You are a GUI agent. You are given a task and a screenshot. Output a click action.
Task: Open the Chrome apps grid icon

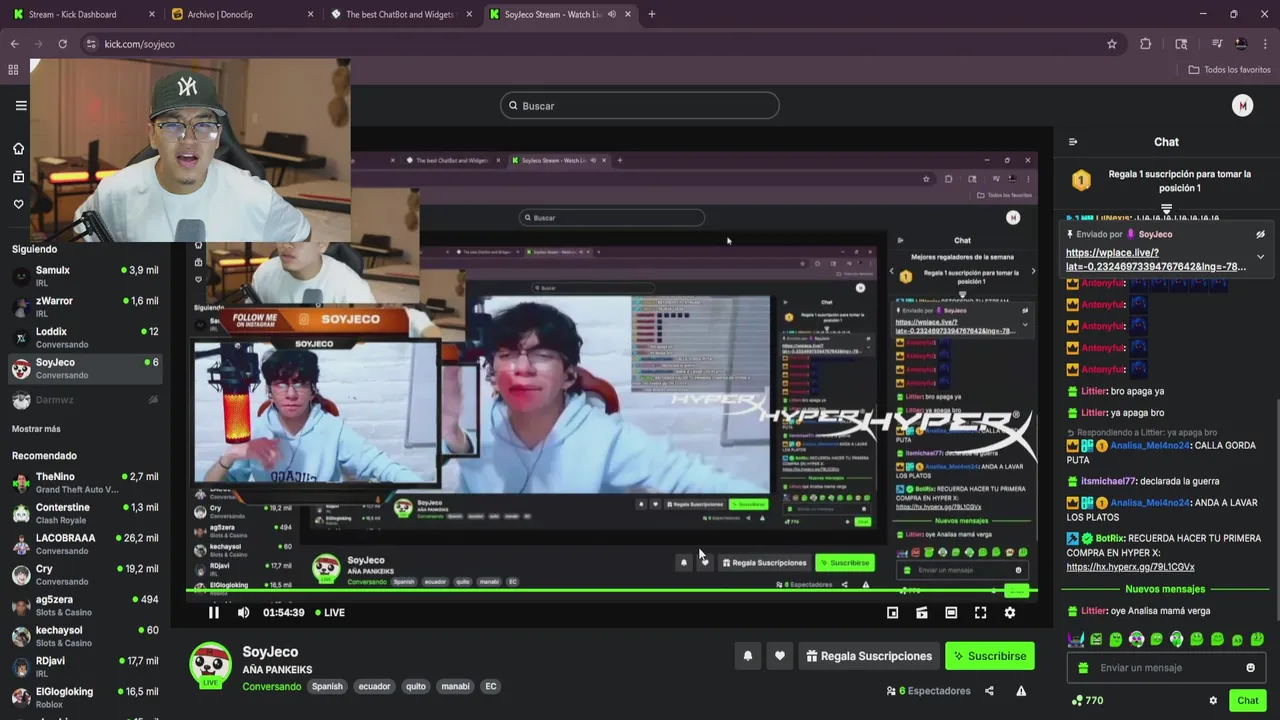(13, 70)
